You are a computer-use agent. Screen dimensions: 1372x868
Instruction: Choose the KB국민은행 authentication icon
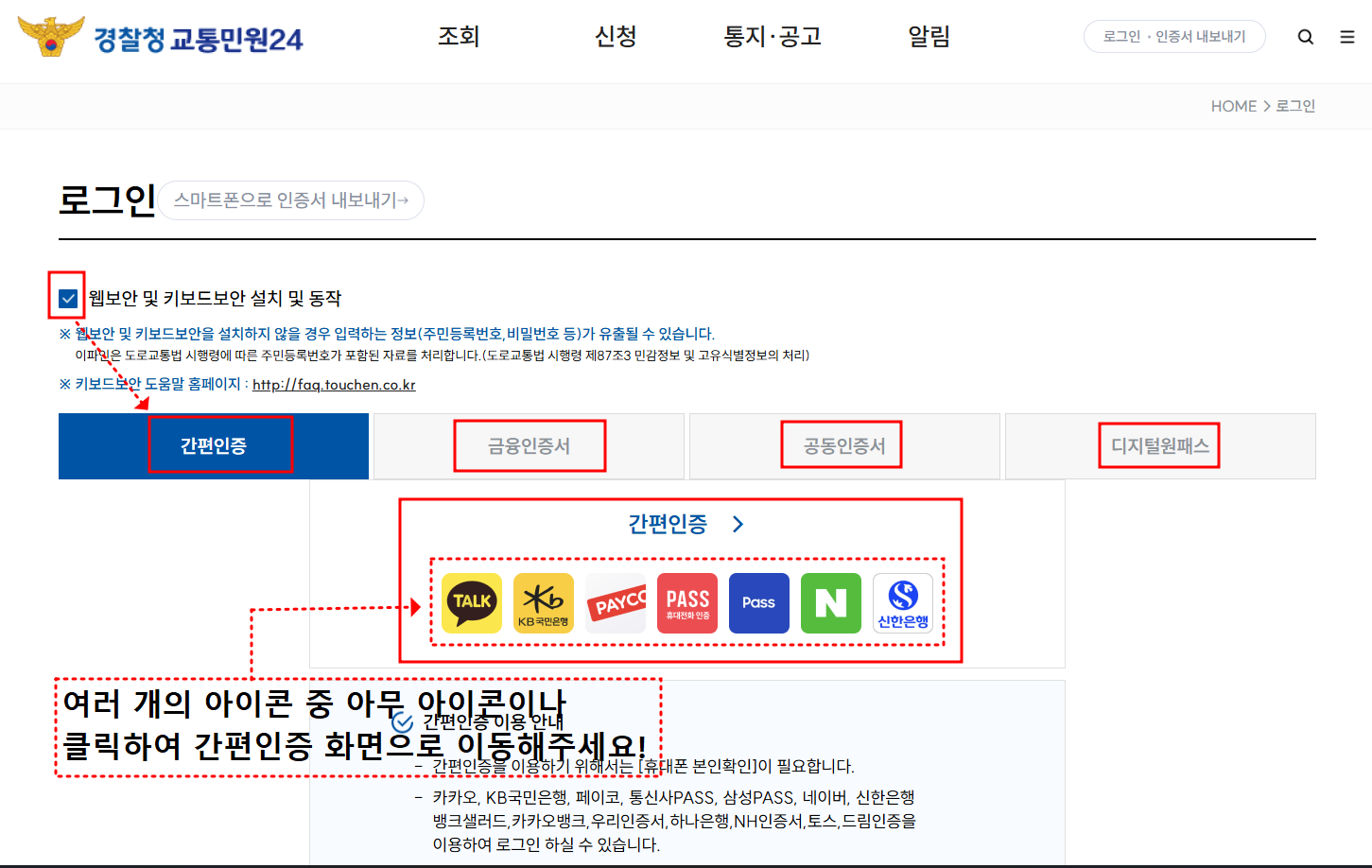click(x=544, y=602)
